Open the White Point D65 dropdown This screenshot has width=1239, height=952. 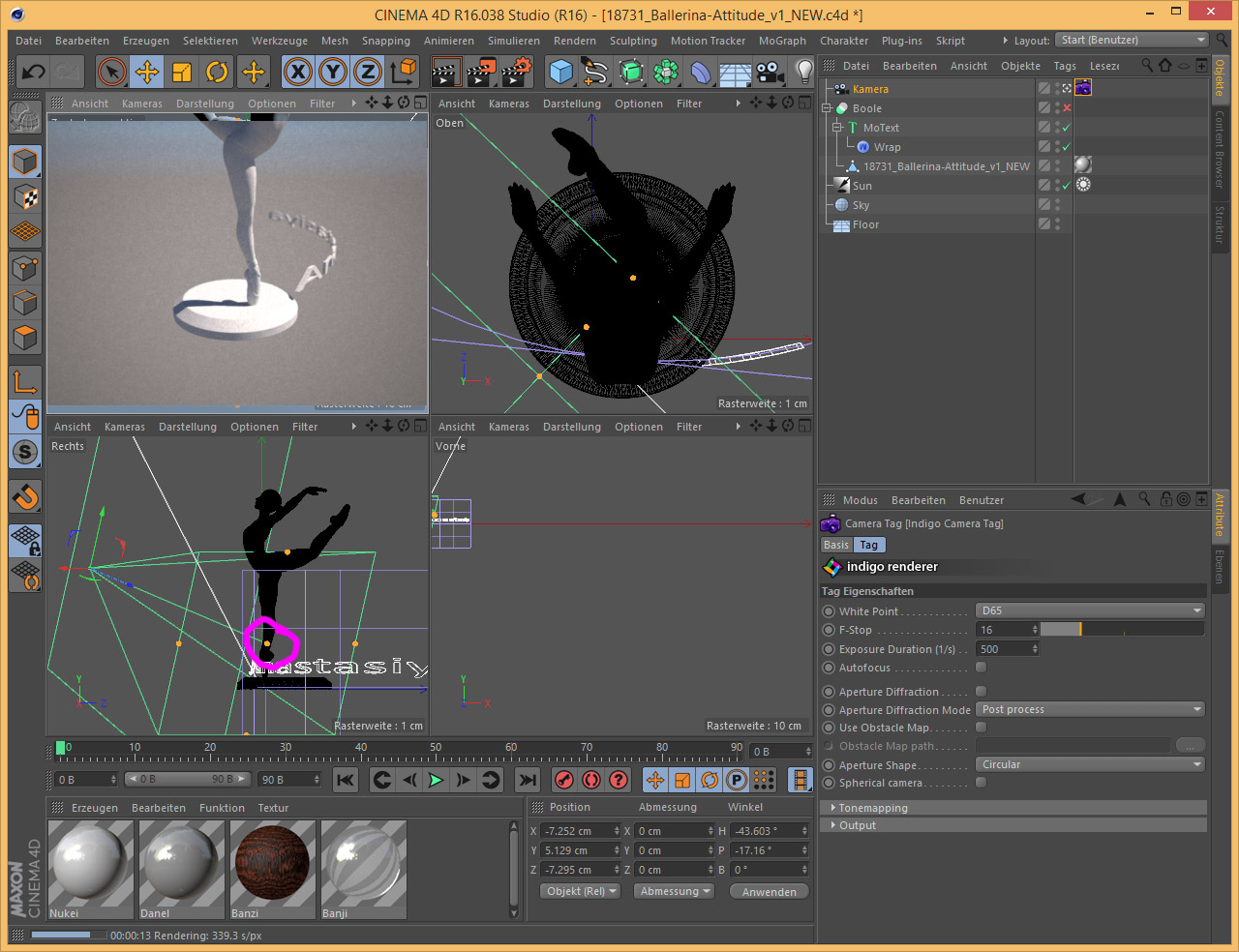(1090, 610)
